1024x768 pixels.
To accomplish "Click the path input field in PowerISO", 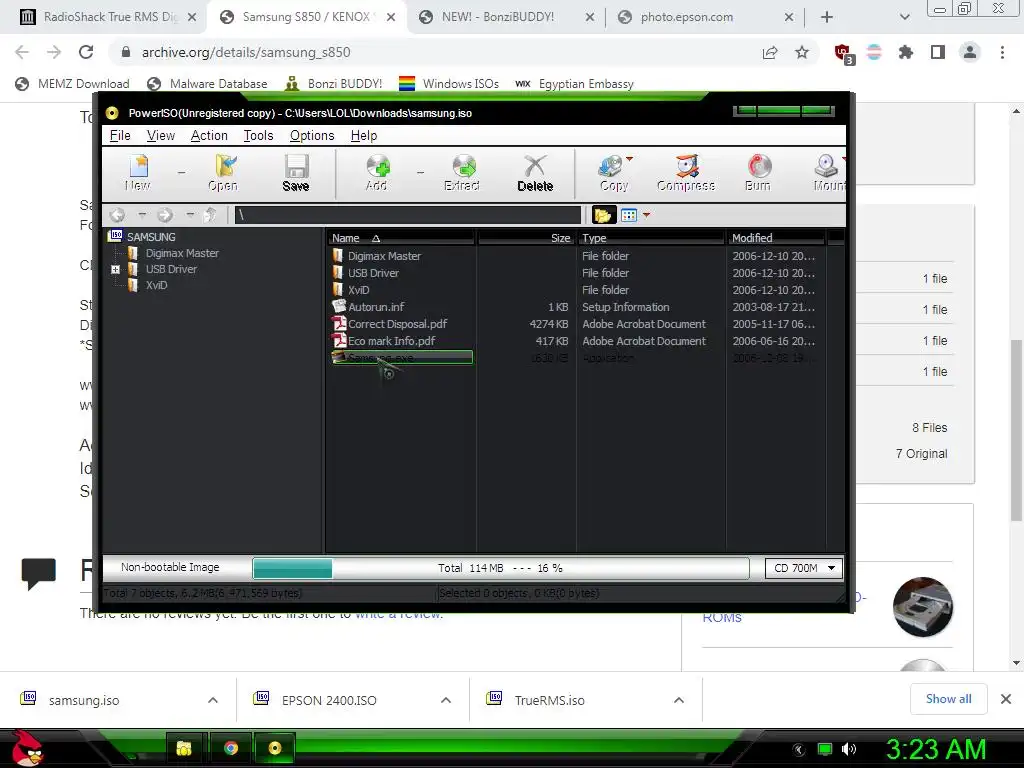I will 408,215.
